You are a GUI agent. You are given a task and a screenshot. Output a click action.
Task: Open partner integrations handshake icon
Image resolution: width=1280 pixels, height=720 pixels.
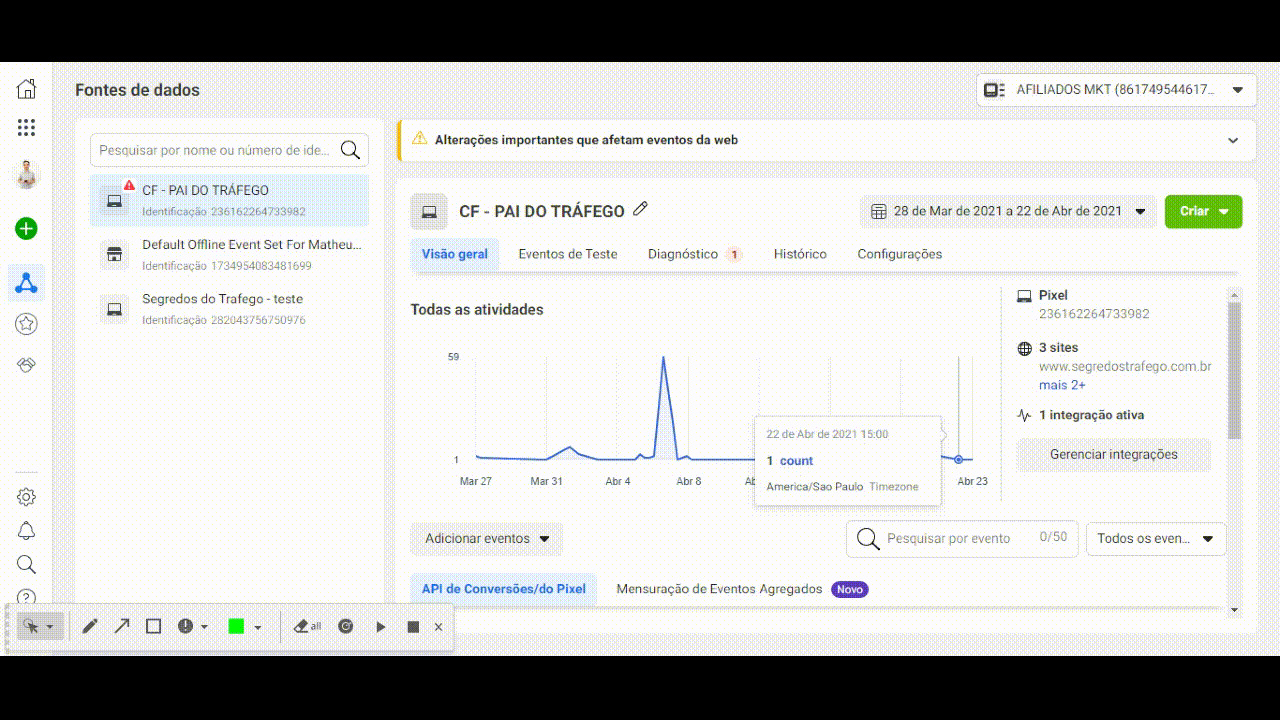27,366
